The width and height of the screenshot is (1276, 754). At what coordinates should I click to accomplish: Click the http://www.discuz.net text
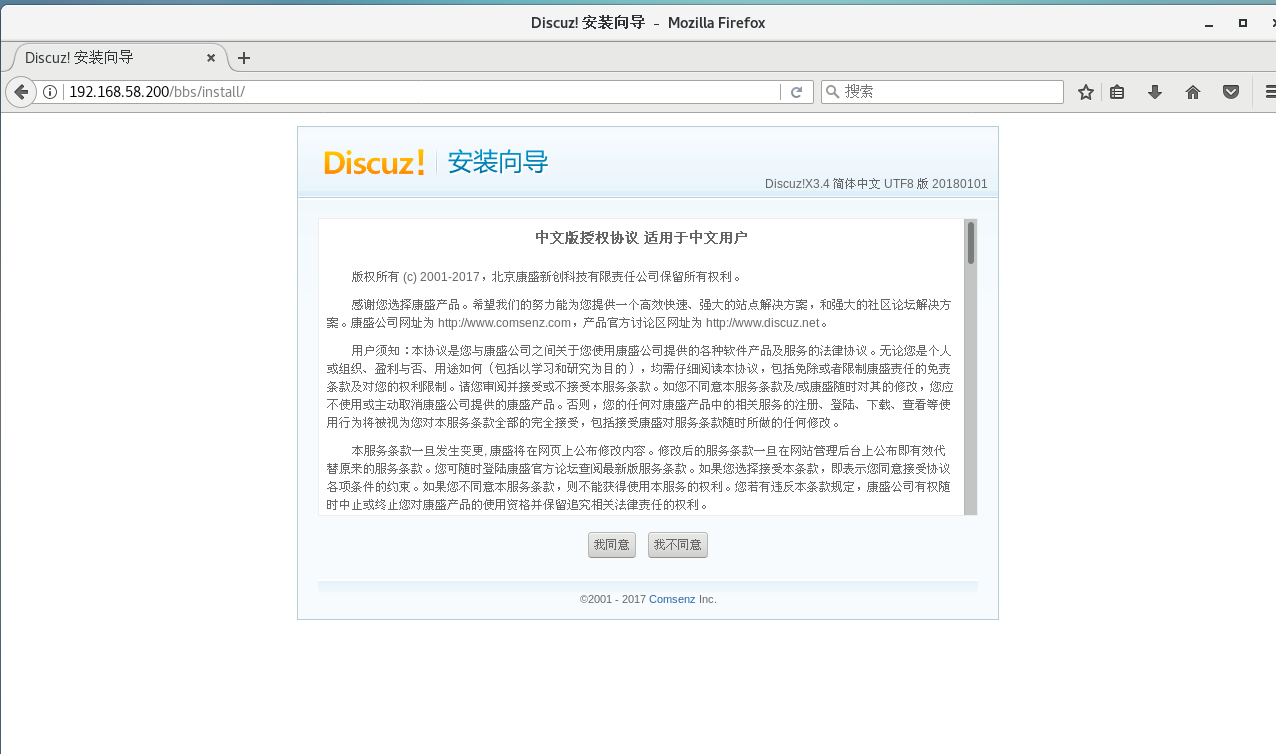pyautogui.click(x=762, y=323)
